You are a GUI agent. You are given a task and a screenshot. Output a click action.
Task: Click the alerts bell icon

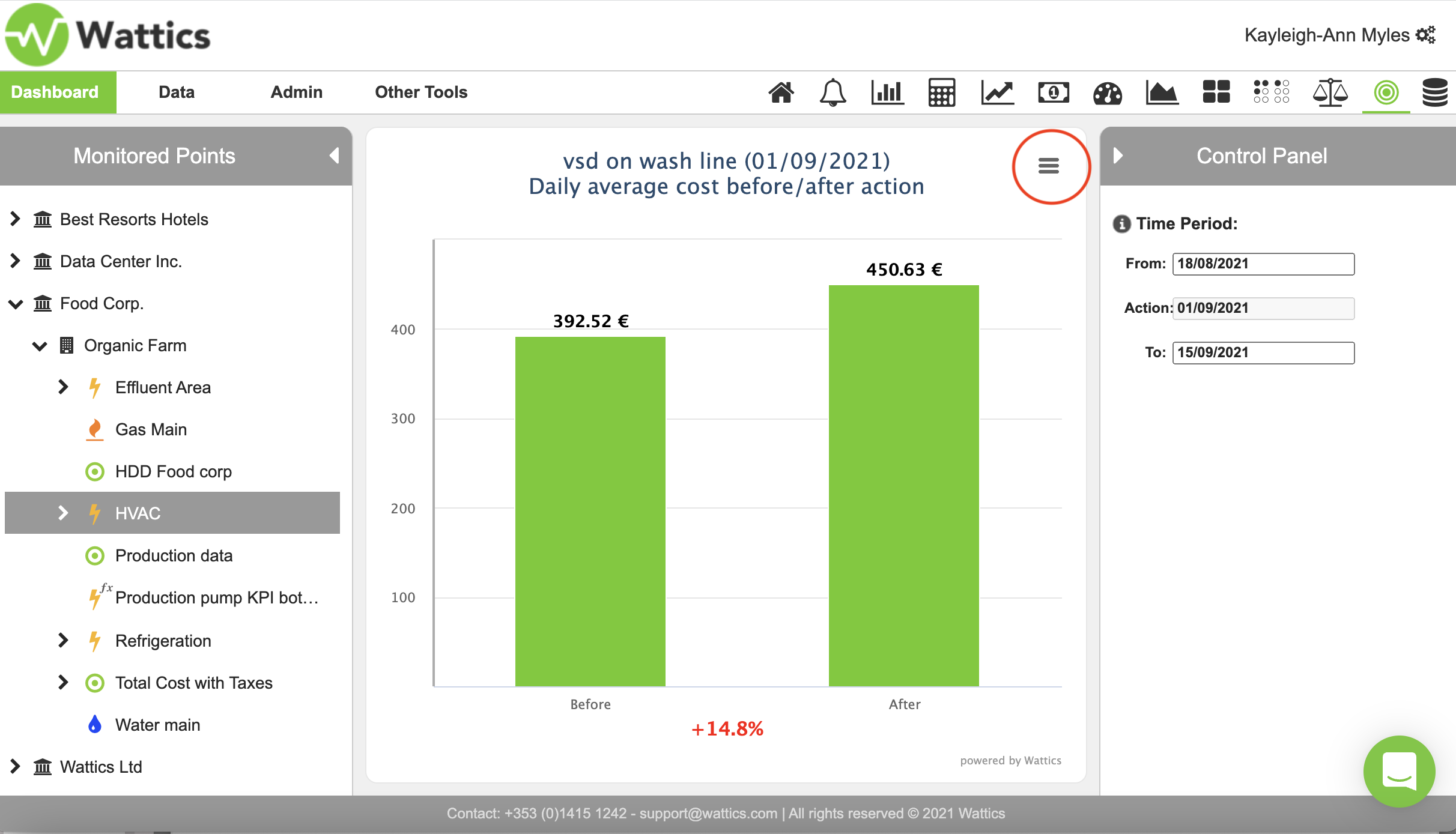click(x=833, y=92)
